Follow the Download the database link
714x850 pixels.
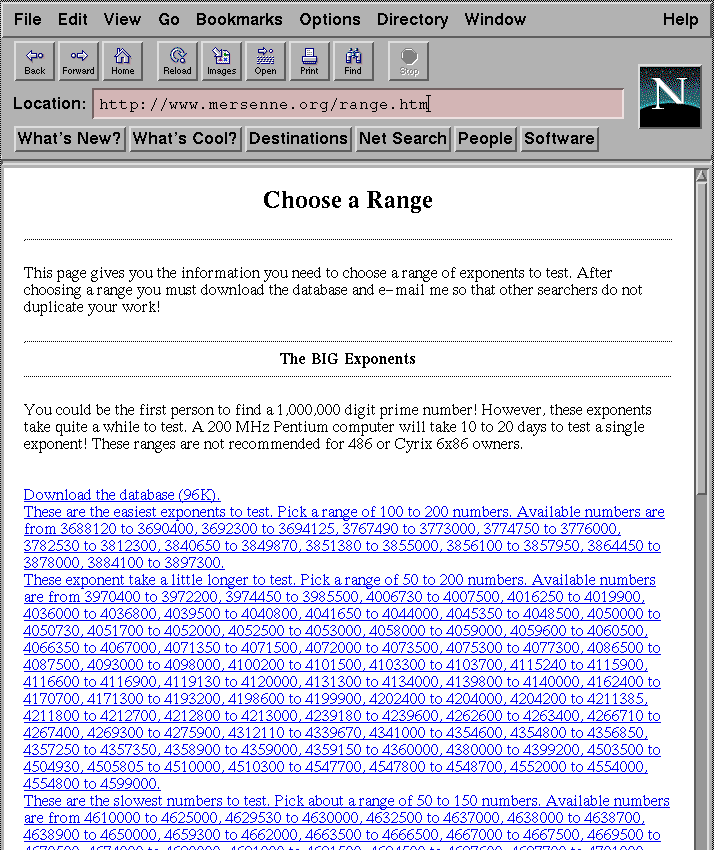coord(122,495)
